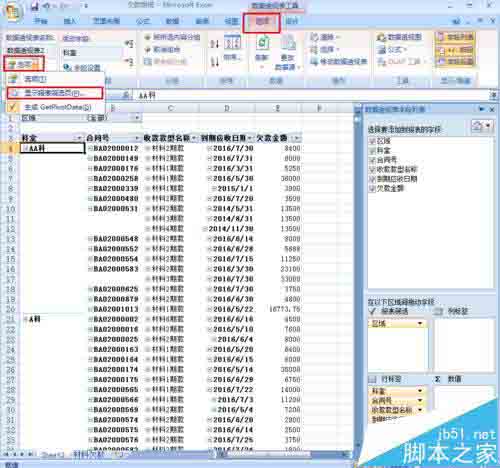The image size is (500, 468).
Task: Click the worksheet vertical scrollbar
Action: [357, 280]
